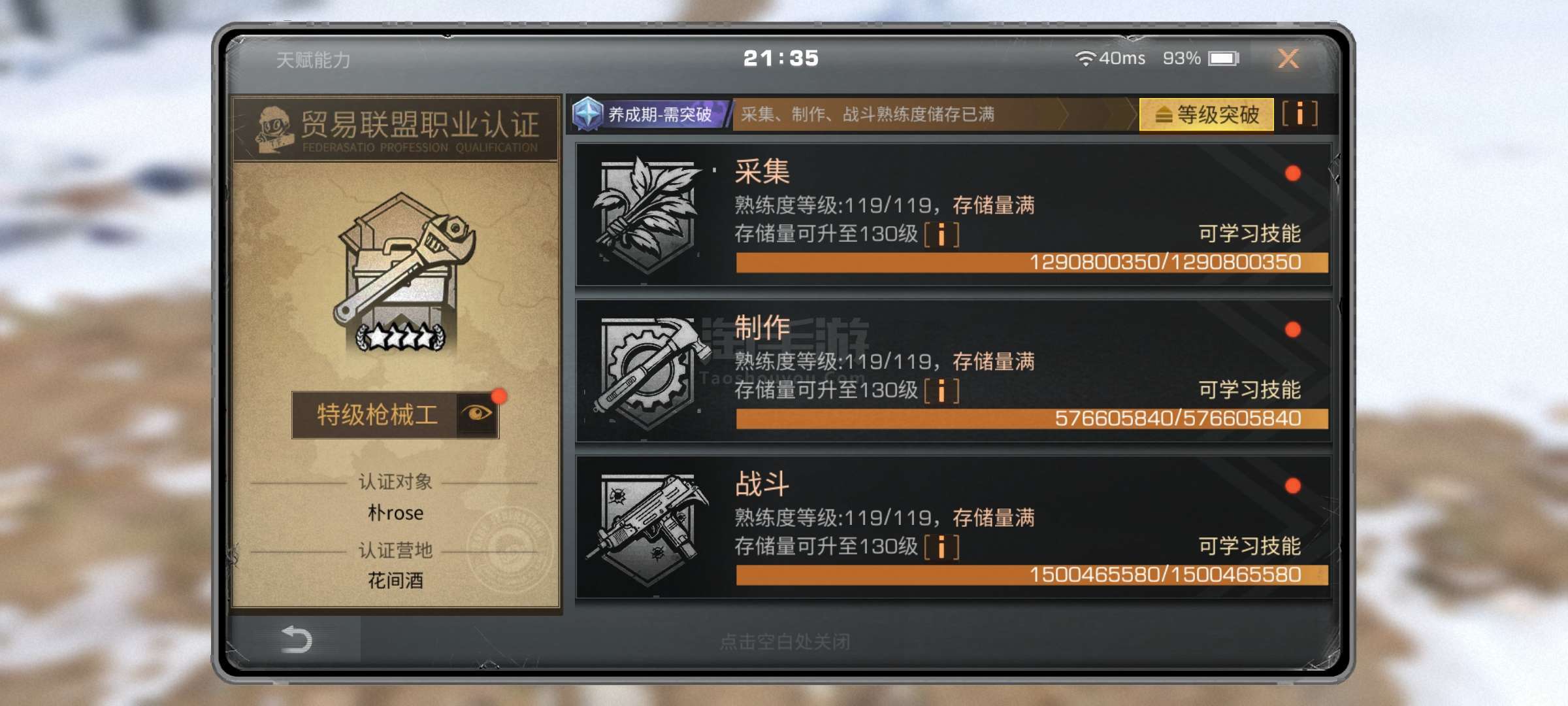Close the panel with orange X
This screenshot has height=706, width=1568.
pyautogui.click(x=1288, y=59)
